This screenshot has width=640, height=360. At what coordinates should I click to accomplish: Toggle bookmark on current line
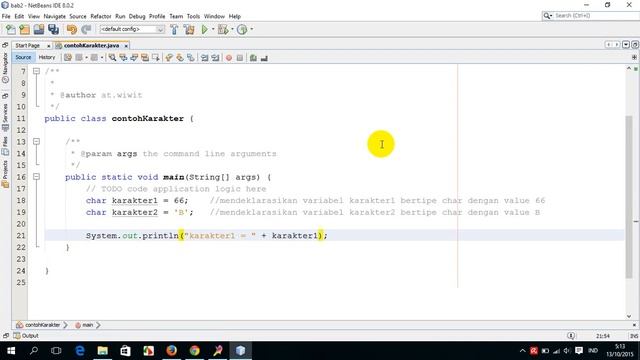tap(191, 58)
